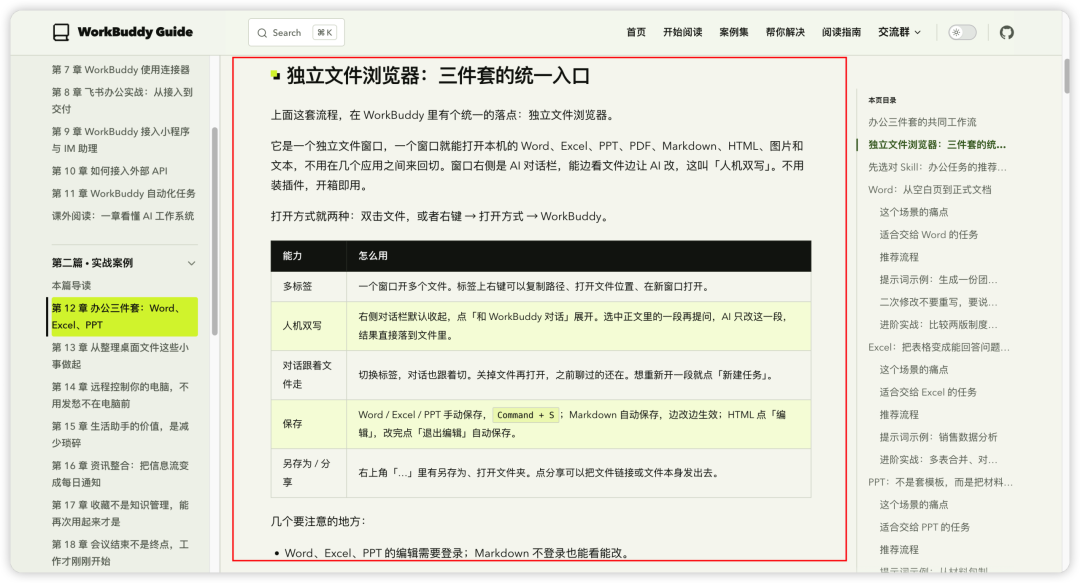1080x583 pixels.
Task: Jump to 适合交给 Word 的任务 in contents
Action: 928,235
